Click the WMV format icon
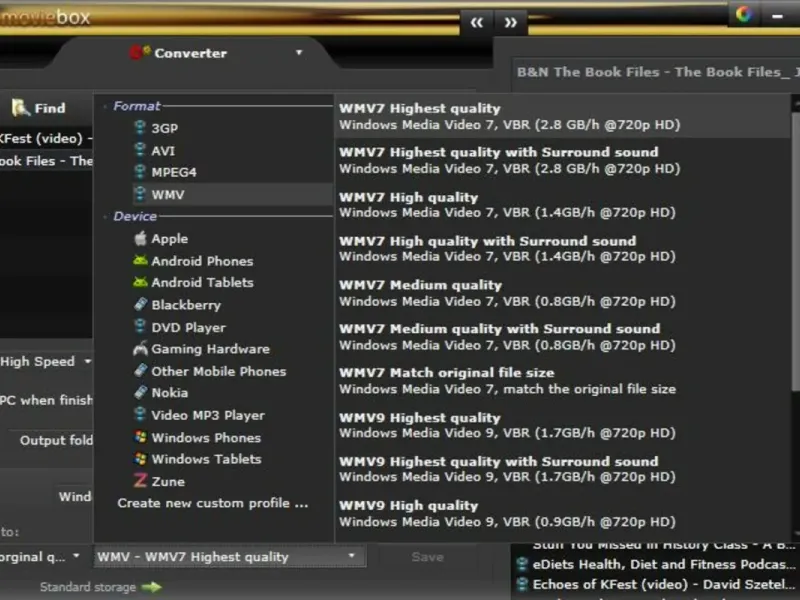 (140, 194)
